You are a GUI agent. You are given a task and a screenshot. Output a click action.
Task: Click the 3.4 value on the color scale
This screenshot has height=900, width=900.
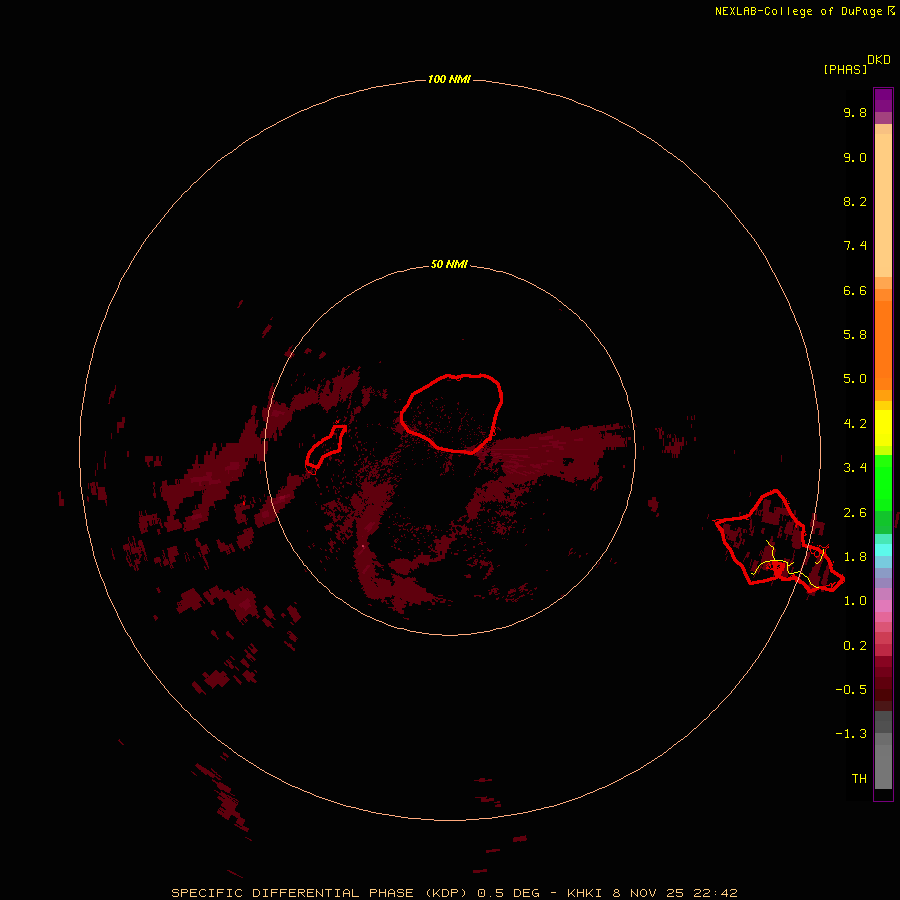(x=855, y=468)
